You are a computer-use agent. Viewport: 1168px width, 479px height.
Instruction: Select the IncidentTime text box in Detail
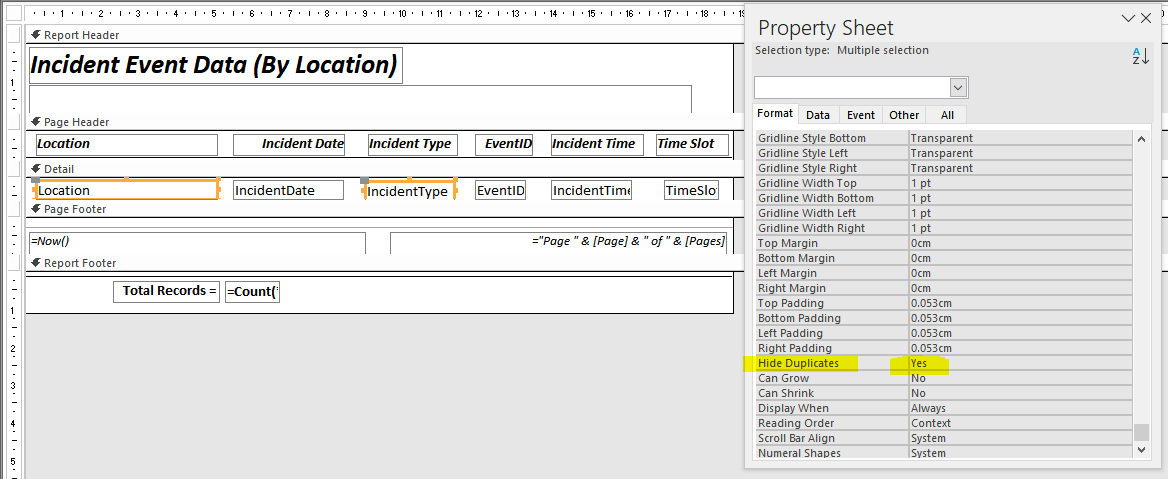[x=591, y=191]
